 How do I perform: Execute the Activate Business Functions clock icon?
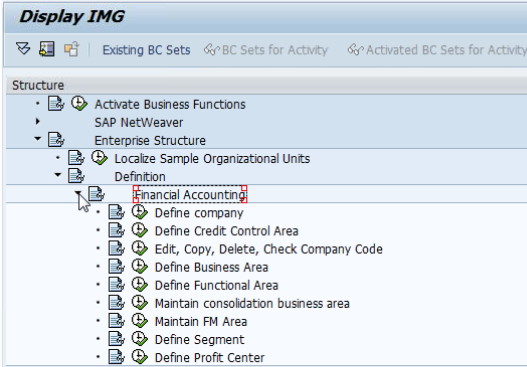[x=79, y=104]
